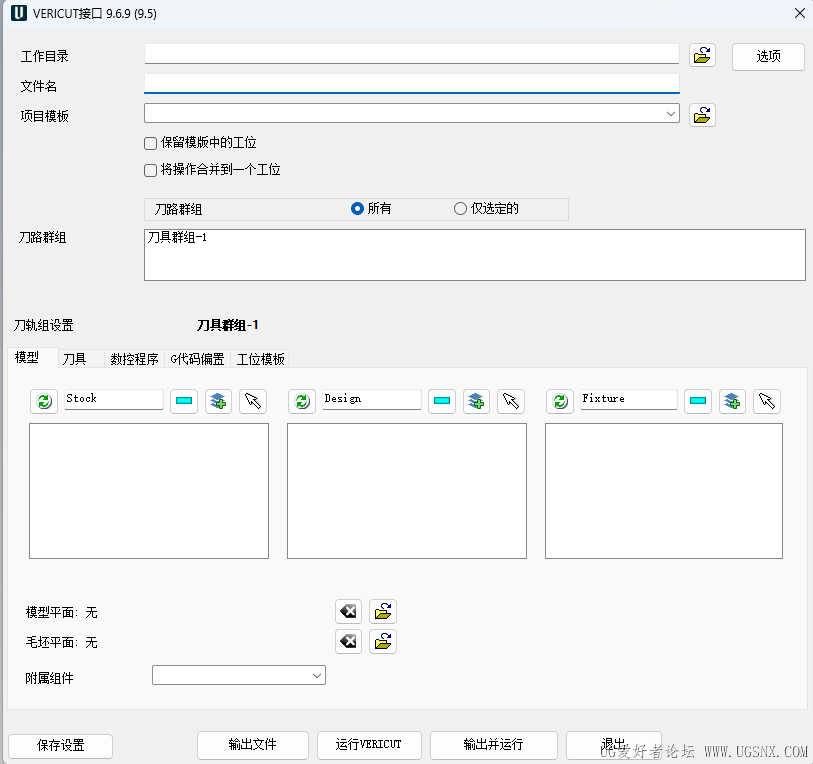Click the 运行VERICUT button
Image resolution: width=813 pixels, height=764 pixels.
[369, 745]
